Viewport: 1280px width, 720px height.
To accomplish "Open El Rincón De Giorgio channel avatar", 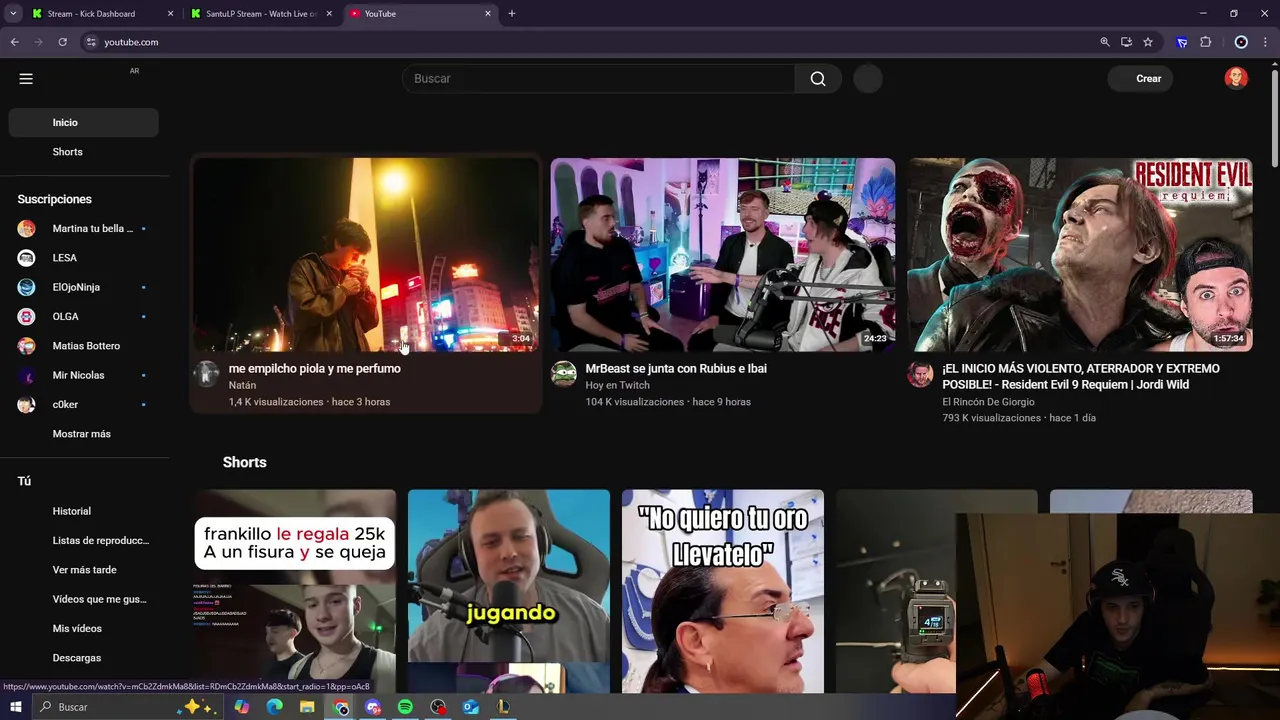I will pyautogui.click(x=920, y=374).
